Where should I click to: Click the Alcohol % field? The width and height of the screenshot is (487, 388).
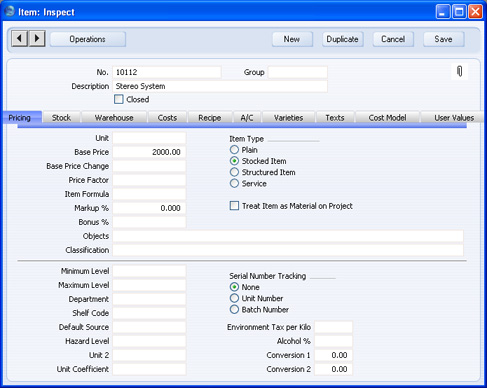click(x=333, y=341)
